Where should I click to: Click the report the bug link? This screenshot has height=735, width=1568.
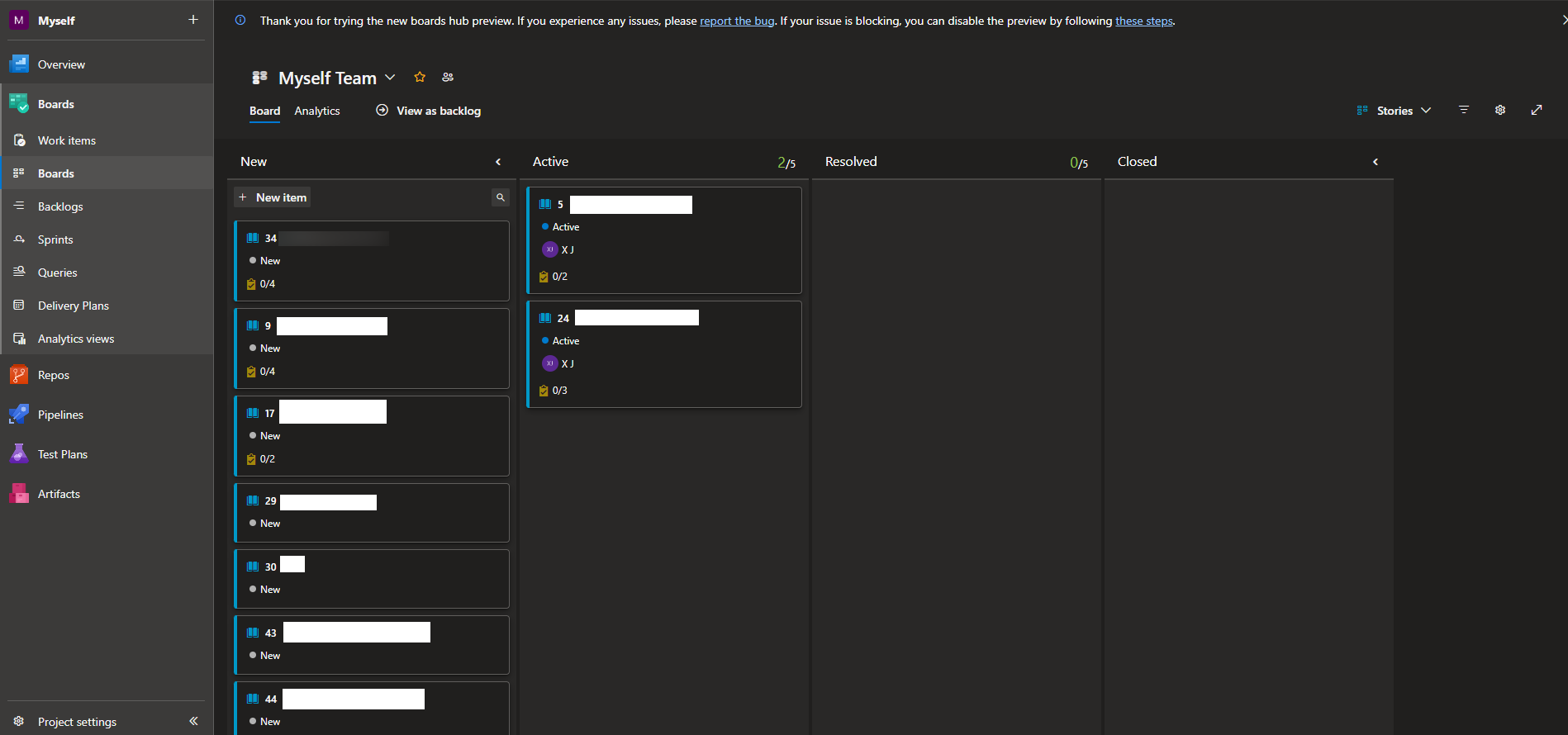737,21
